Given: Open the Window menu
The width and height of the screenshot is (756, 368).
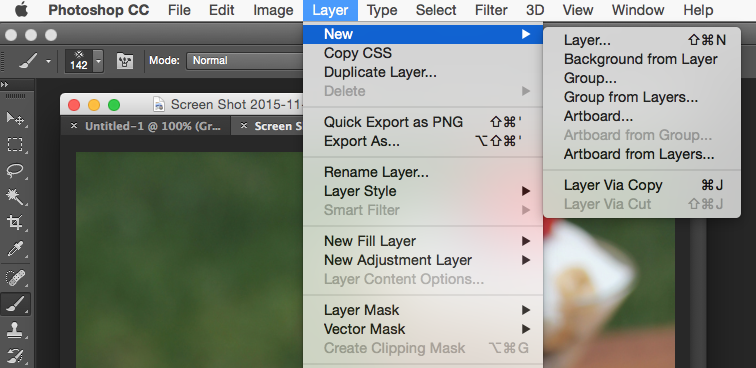Looking at the screenshot, I should [x=638, y=10].
